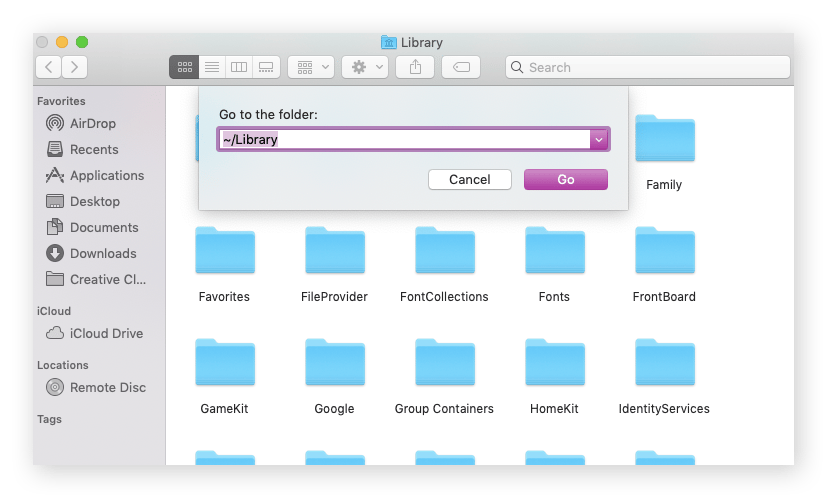The image size is (827, 498).
Task: Open Documents in the sidebar
Action: point(92,227)
